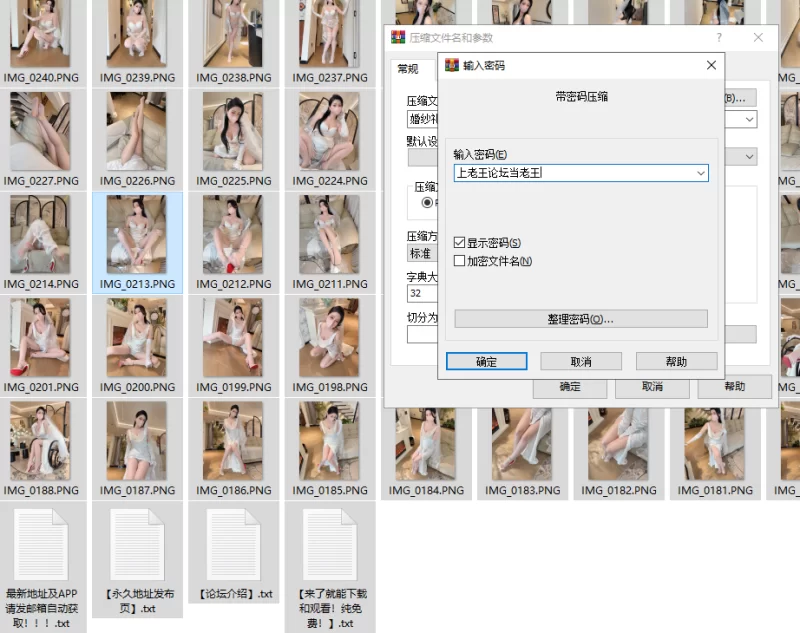Enable 加密文件名 checkbox
The height and width of the screenshot is (633, 800).
tap(459, 261)
